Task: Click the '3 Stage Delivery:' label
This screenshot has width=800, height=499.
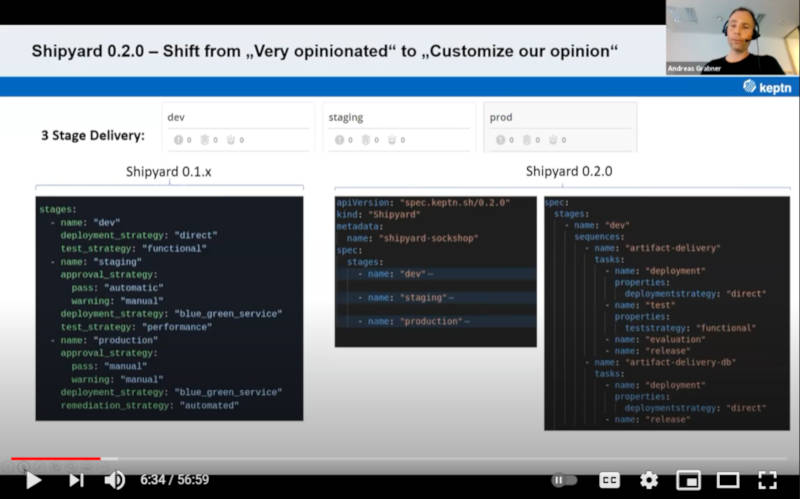Action: tap(93, 136)
